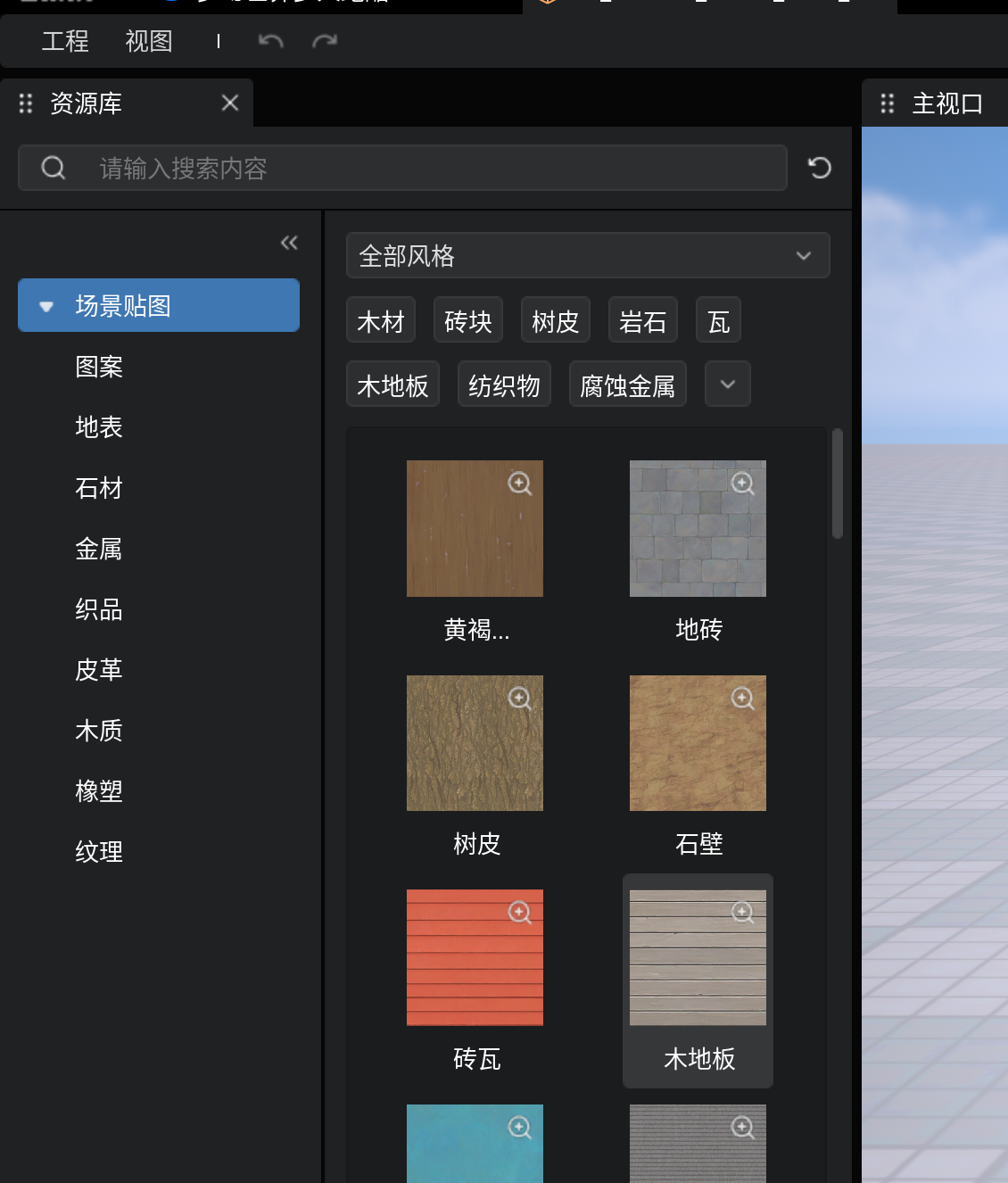Filter by the 岩石 tag
The image size is (1008, 1183).
click(x=643, y=319)
